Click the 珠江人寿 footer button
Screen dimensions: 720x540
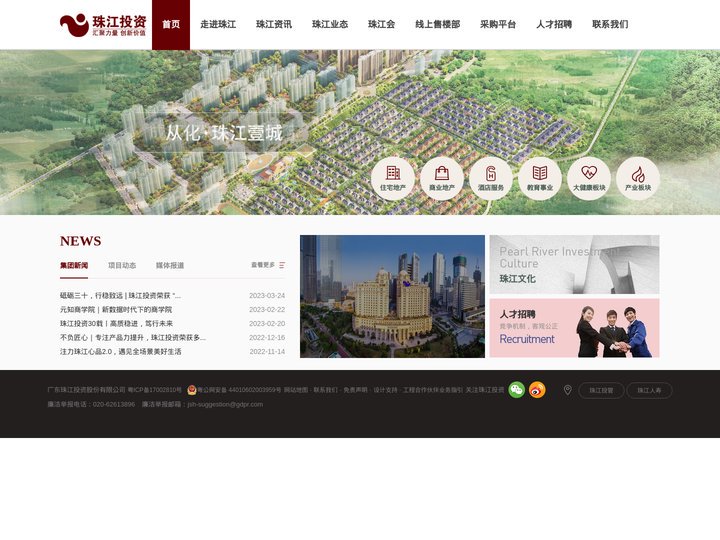click(649, 390)
